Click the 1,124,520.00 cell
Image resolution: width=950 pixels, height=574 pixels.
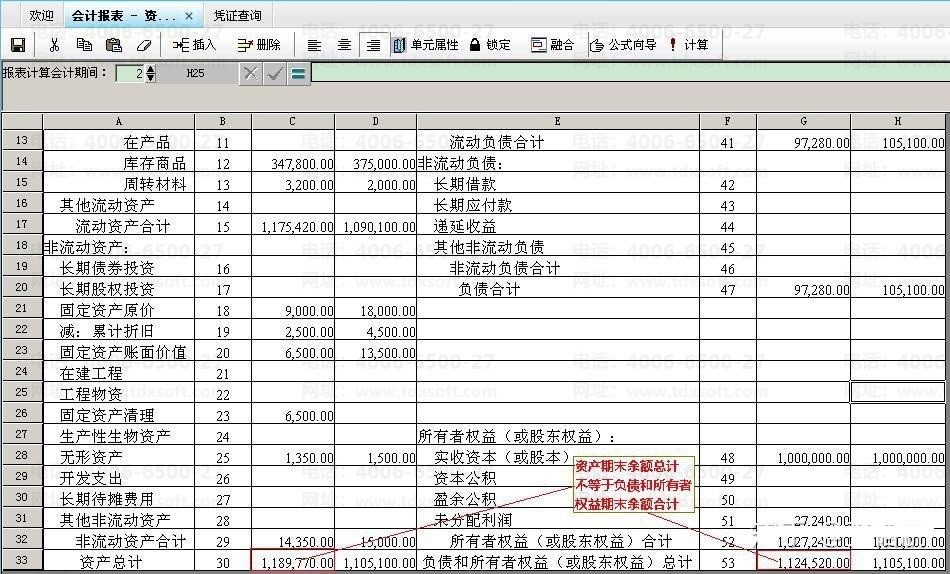804,561
